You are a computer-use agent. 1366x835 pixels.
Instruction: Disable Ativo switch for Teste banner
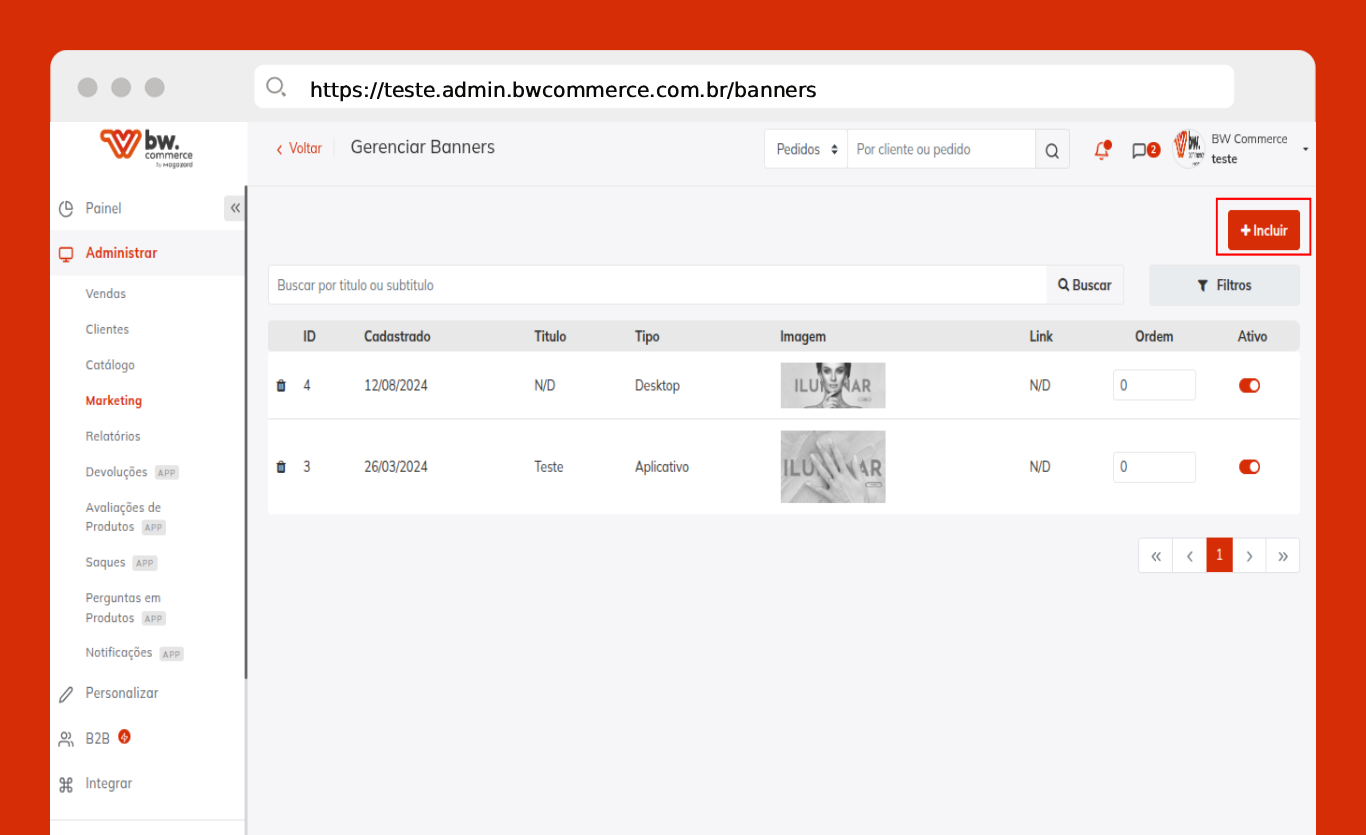click(x=1249, y=467)
